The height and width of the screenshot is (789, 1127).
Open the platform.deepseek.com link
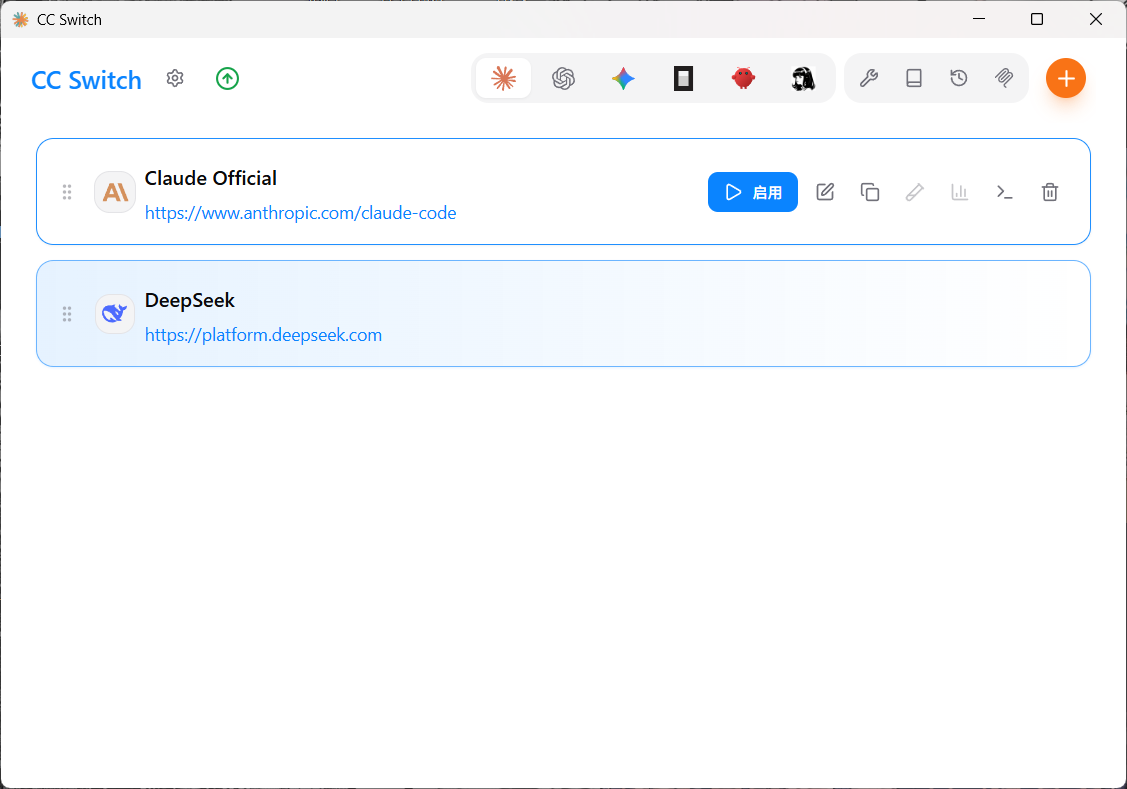pyautogui.click(x=263, y=336)
